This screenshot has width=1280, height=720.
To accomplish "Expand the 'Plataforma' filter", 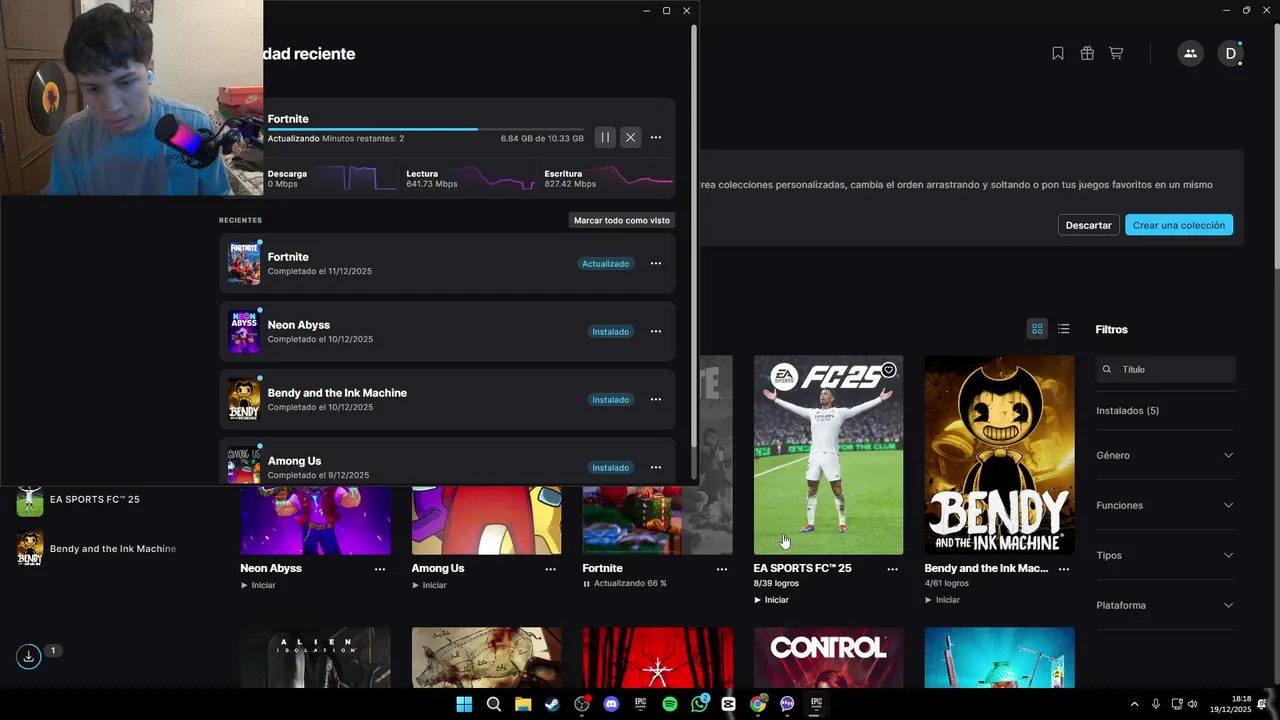I will click(x=1166, y=605).
